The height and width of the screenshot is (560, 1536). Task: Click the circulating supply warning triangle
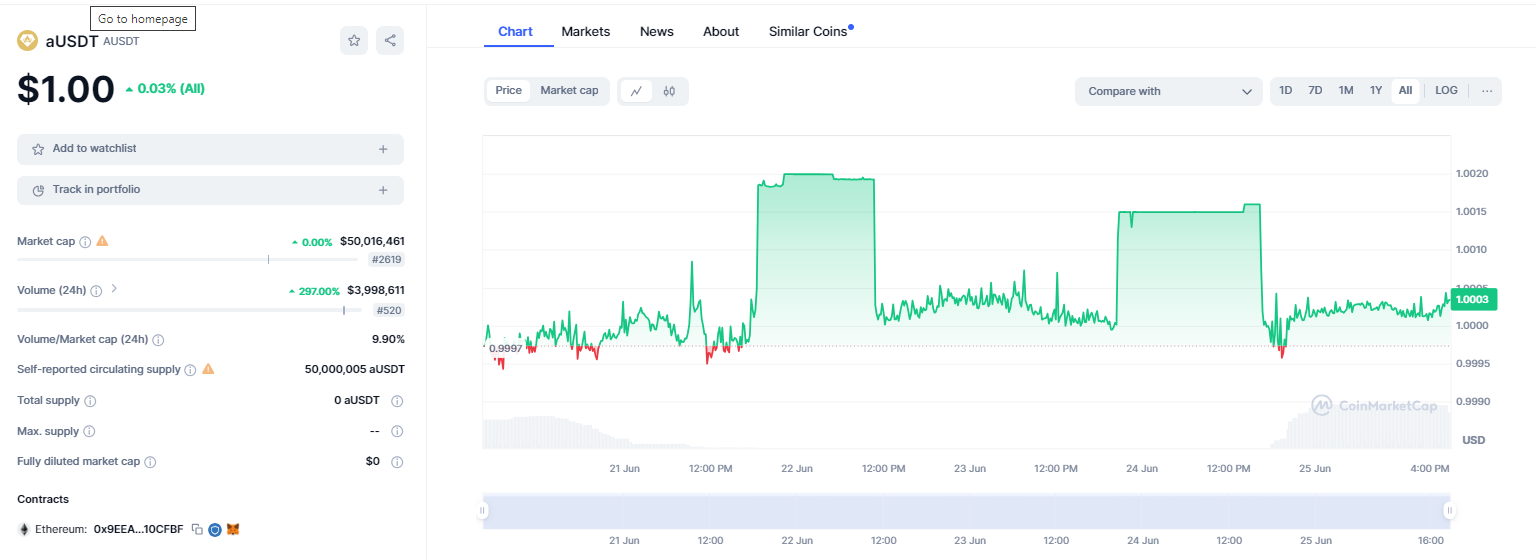click(208, 369)
